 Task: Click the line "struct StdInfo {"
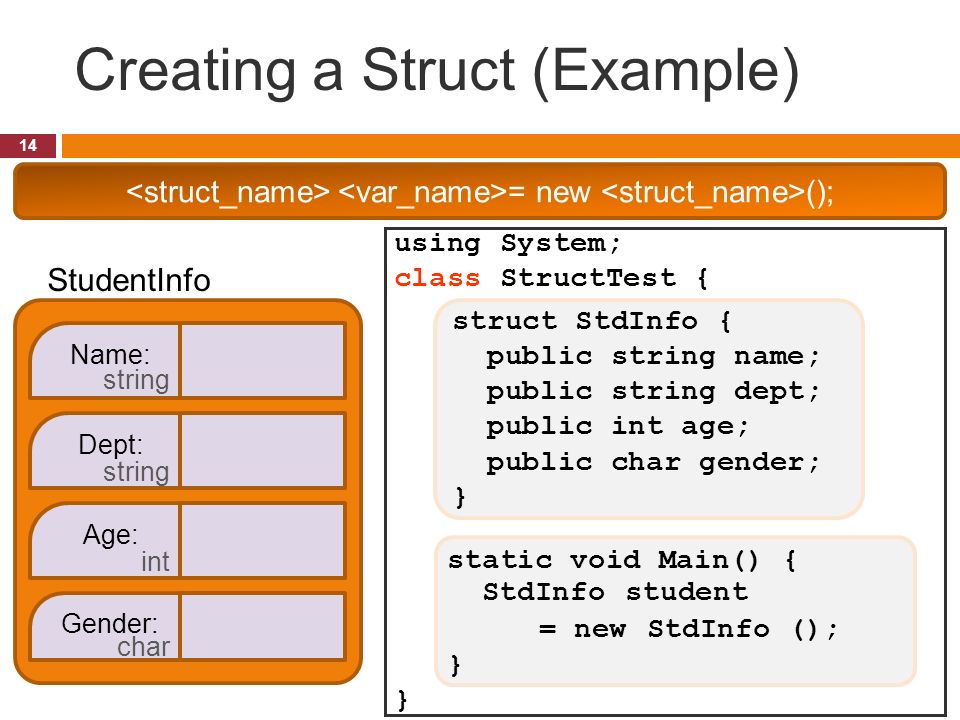(591, 321)
